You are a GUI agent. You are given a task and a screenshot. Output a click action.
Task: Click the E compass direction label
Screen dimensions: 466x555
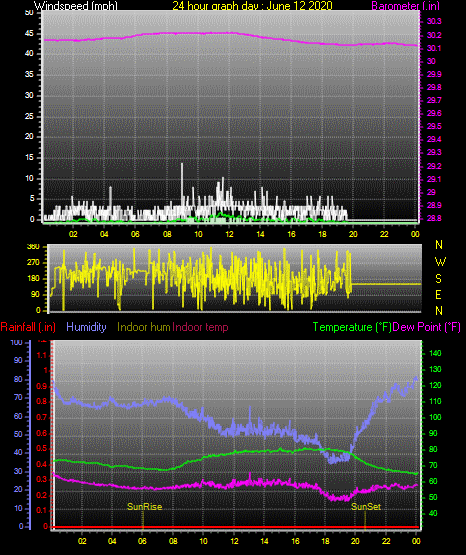click(x=438, y=294)
